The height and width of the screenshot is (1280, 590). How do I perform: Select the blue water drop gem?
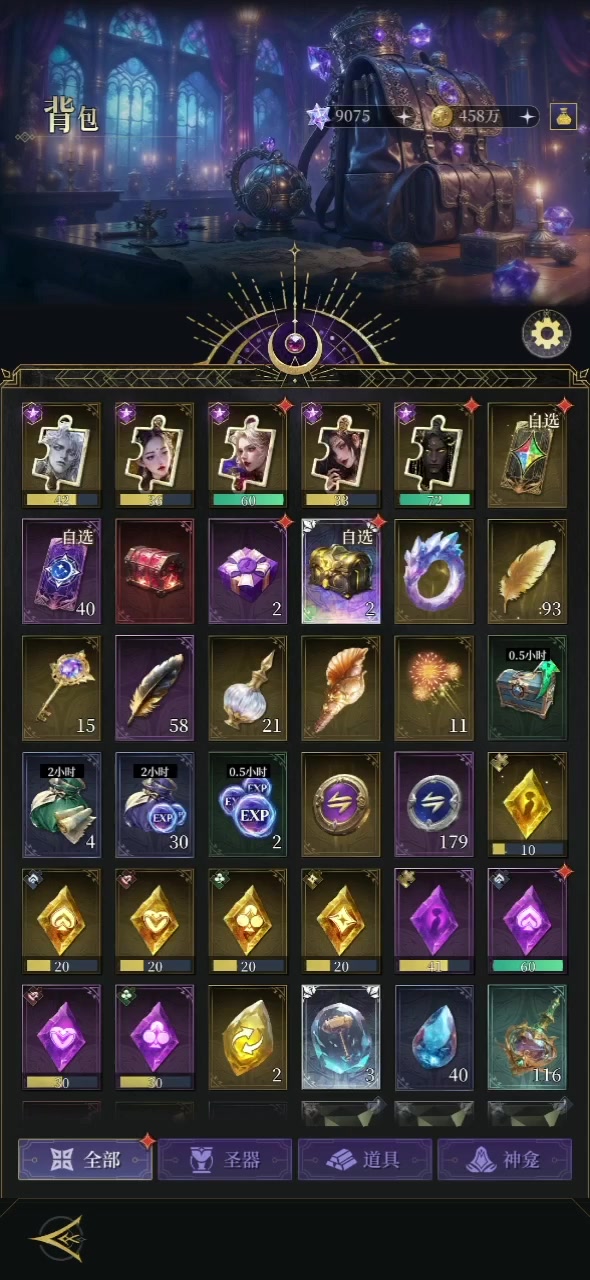click(434, 1037)
